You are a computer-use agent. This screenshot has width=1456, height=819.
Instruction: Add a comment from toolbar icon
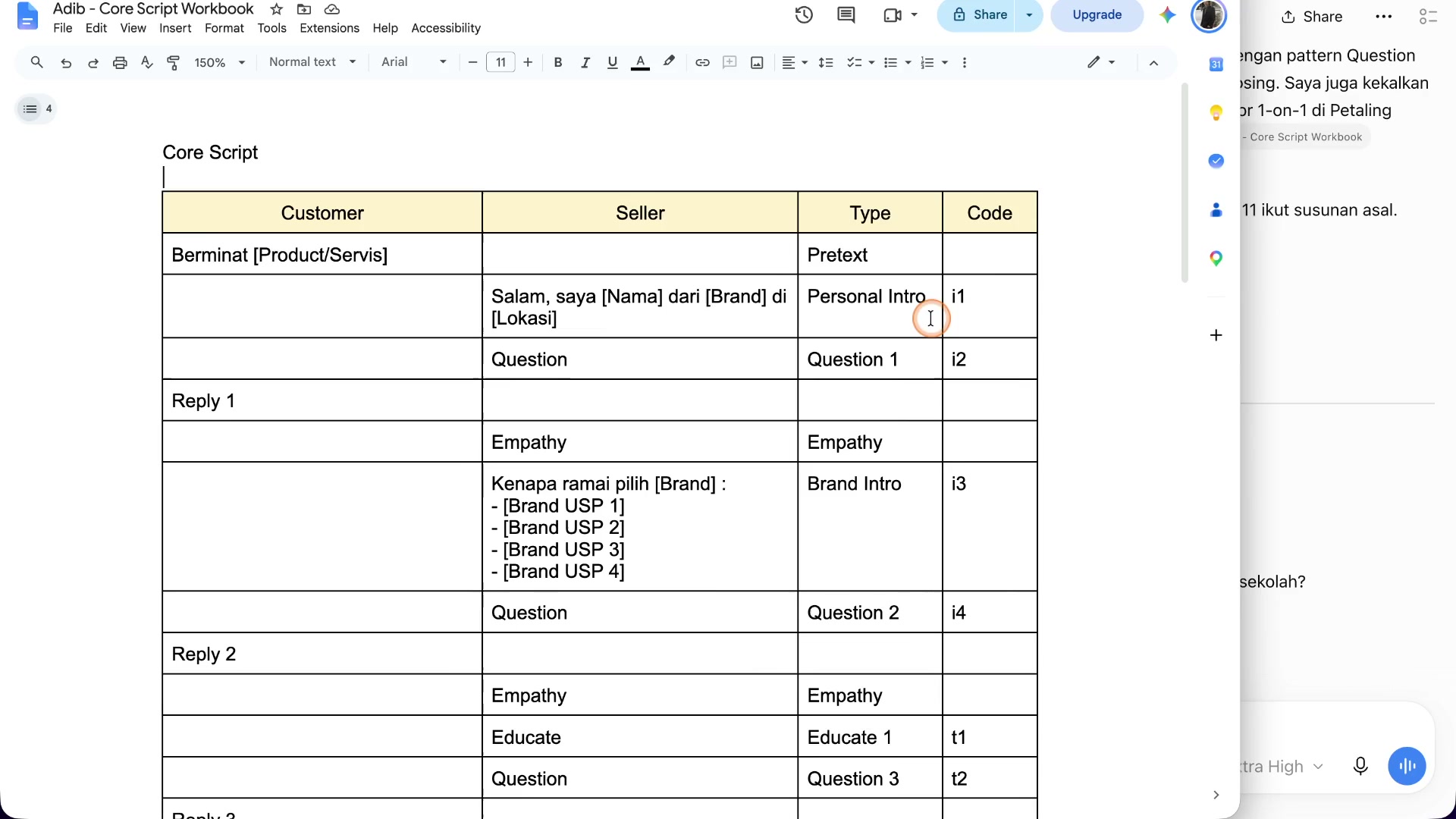tap(730, 62)
